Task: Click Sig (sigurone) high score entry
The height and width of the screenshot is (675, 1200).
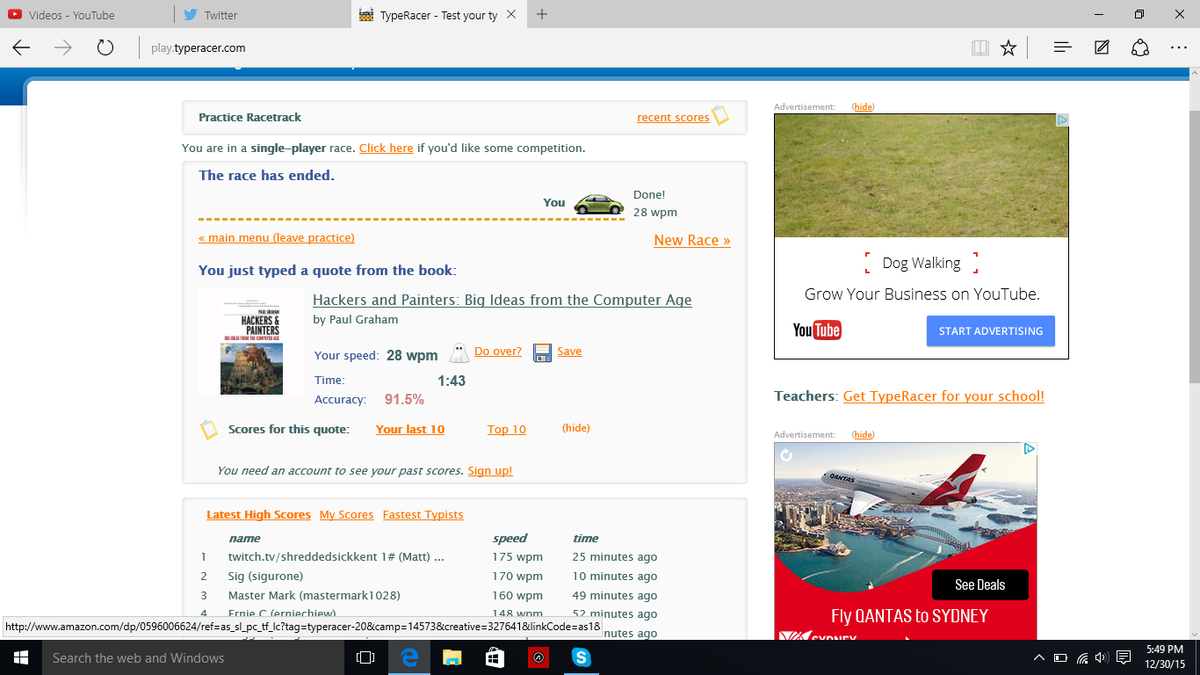Action: click(x=265, y=576)
